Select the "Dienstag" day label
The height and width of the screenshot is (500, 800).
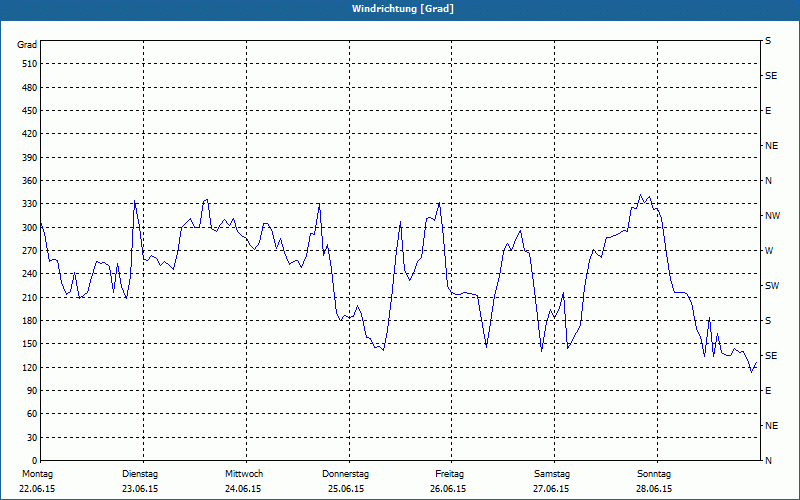[140, 474]
